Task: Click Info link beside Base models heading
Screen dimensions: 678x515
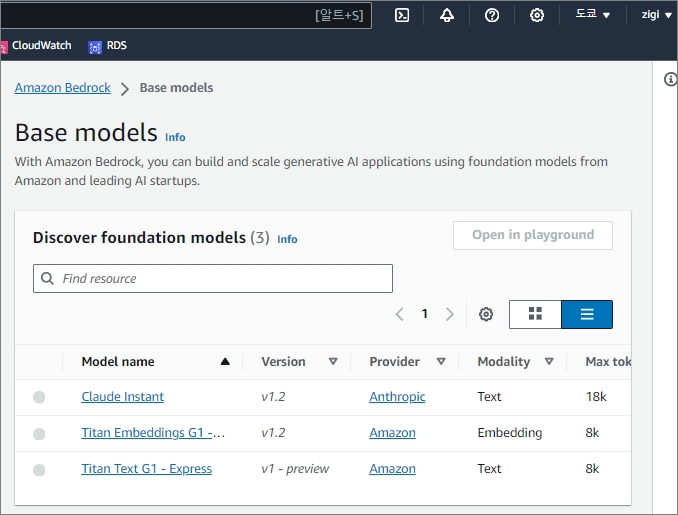Action: (x=175, y=137)
